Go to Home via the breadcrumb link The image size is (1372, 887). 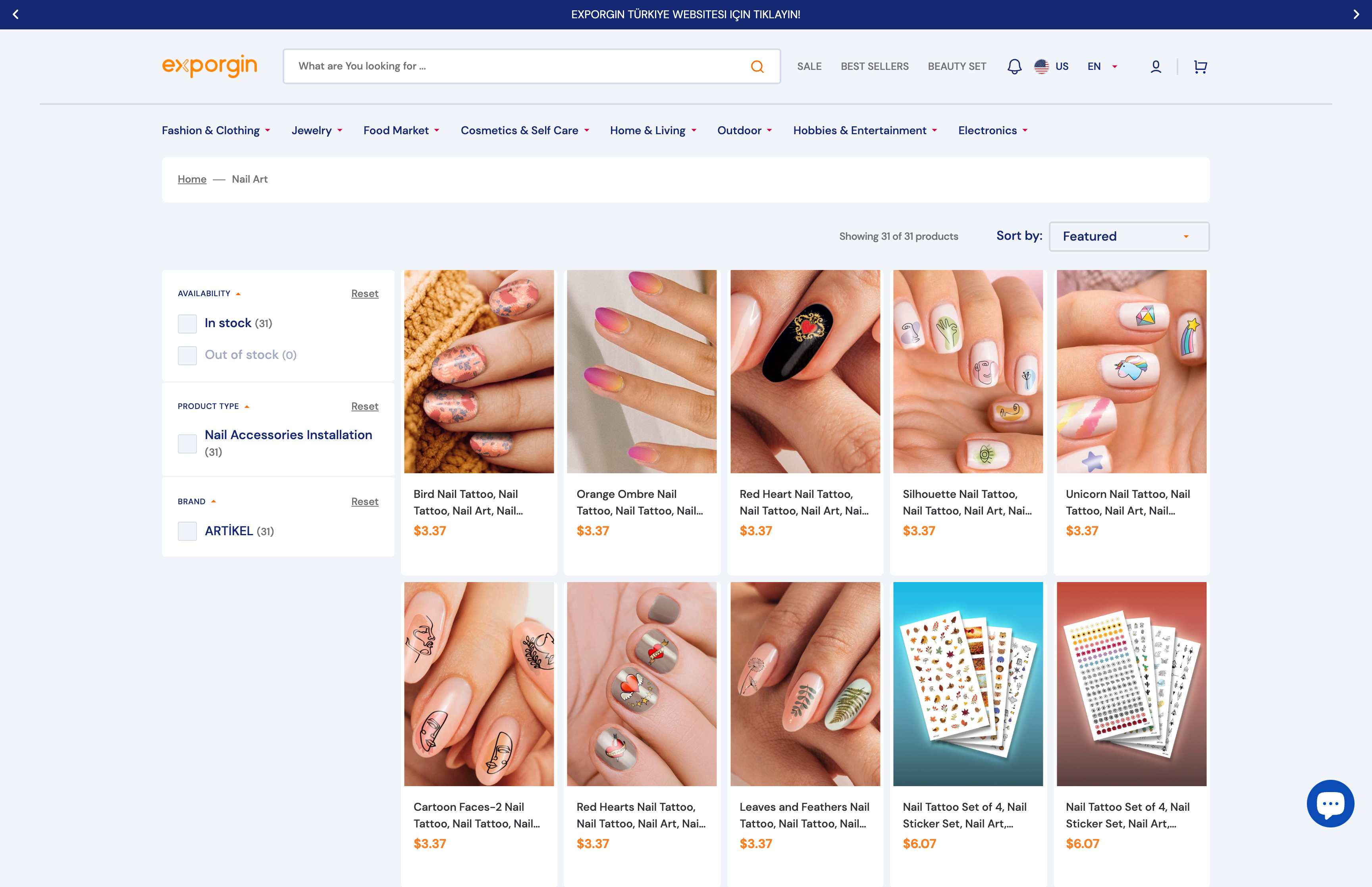(x=192, y=179)
